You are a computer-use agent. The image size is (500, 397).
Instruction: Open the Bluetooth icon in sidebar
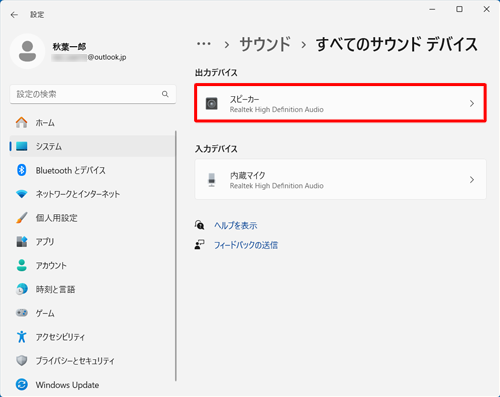tap(22, 170)
